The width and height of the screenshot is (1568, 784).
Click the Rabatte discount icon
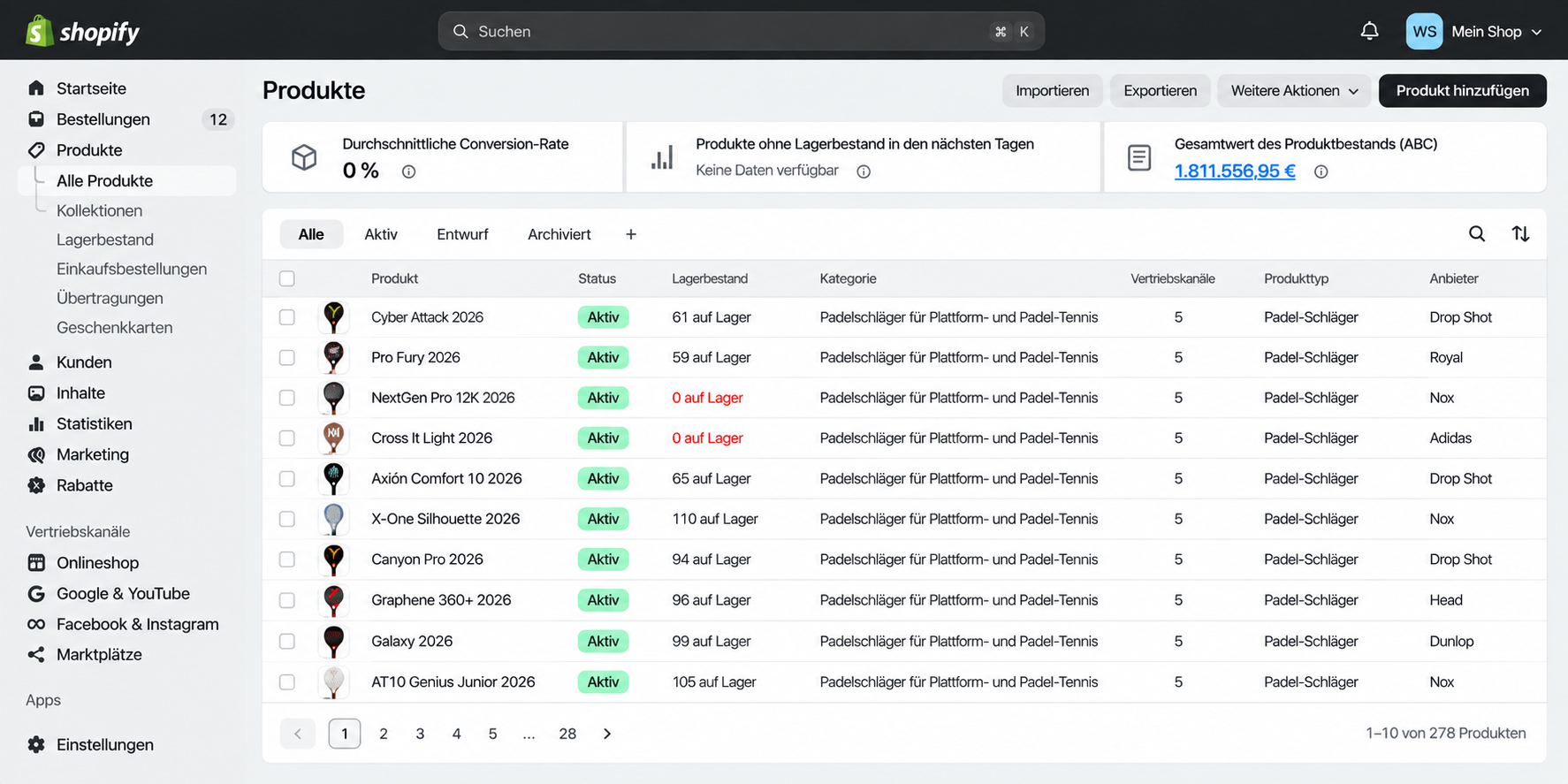tap(36, 485)
